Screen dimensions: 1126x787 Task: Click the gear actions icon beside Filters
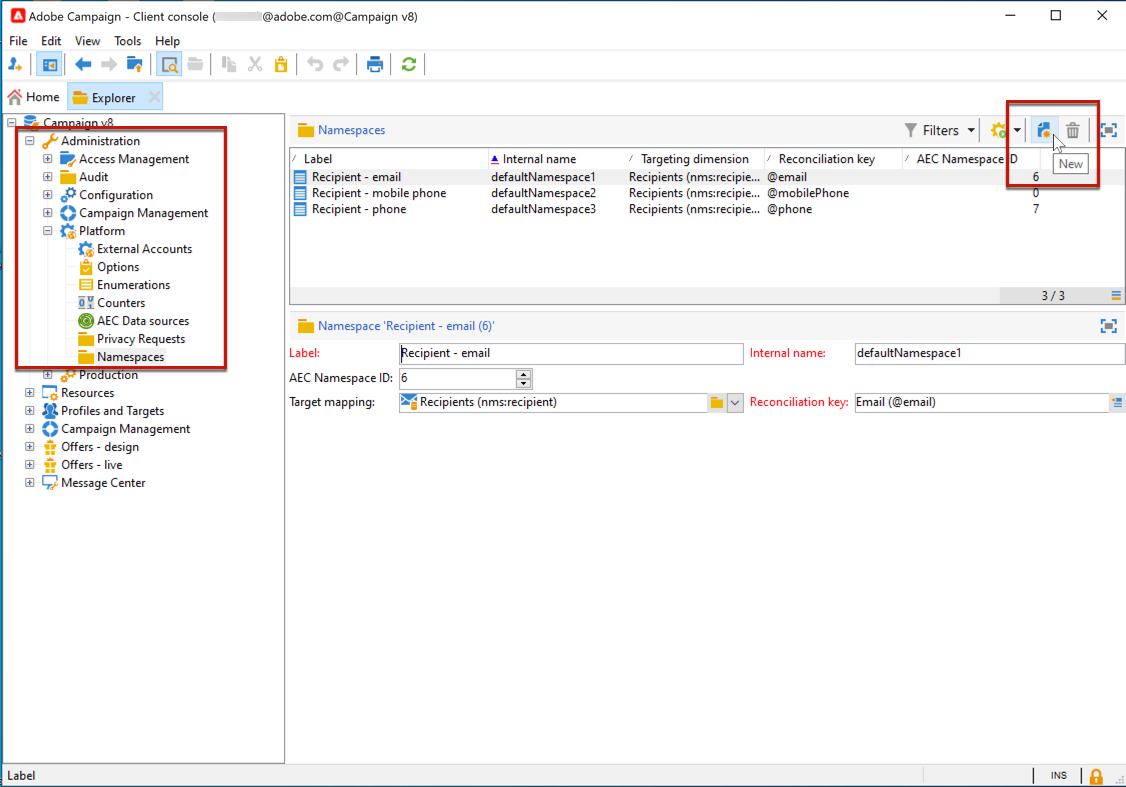(x=998, y=130)
